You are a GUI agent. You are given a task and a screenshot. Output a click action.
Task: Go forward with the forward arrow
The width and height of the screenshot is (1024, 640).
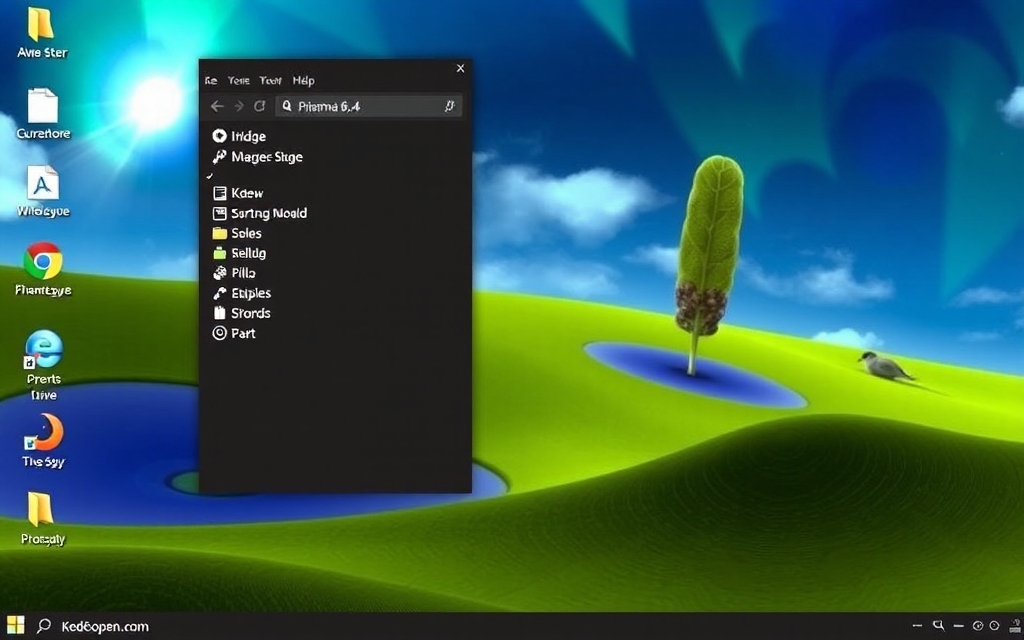tap(239, 106)
